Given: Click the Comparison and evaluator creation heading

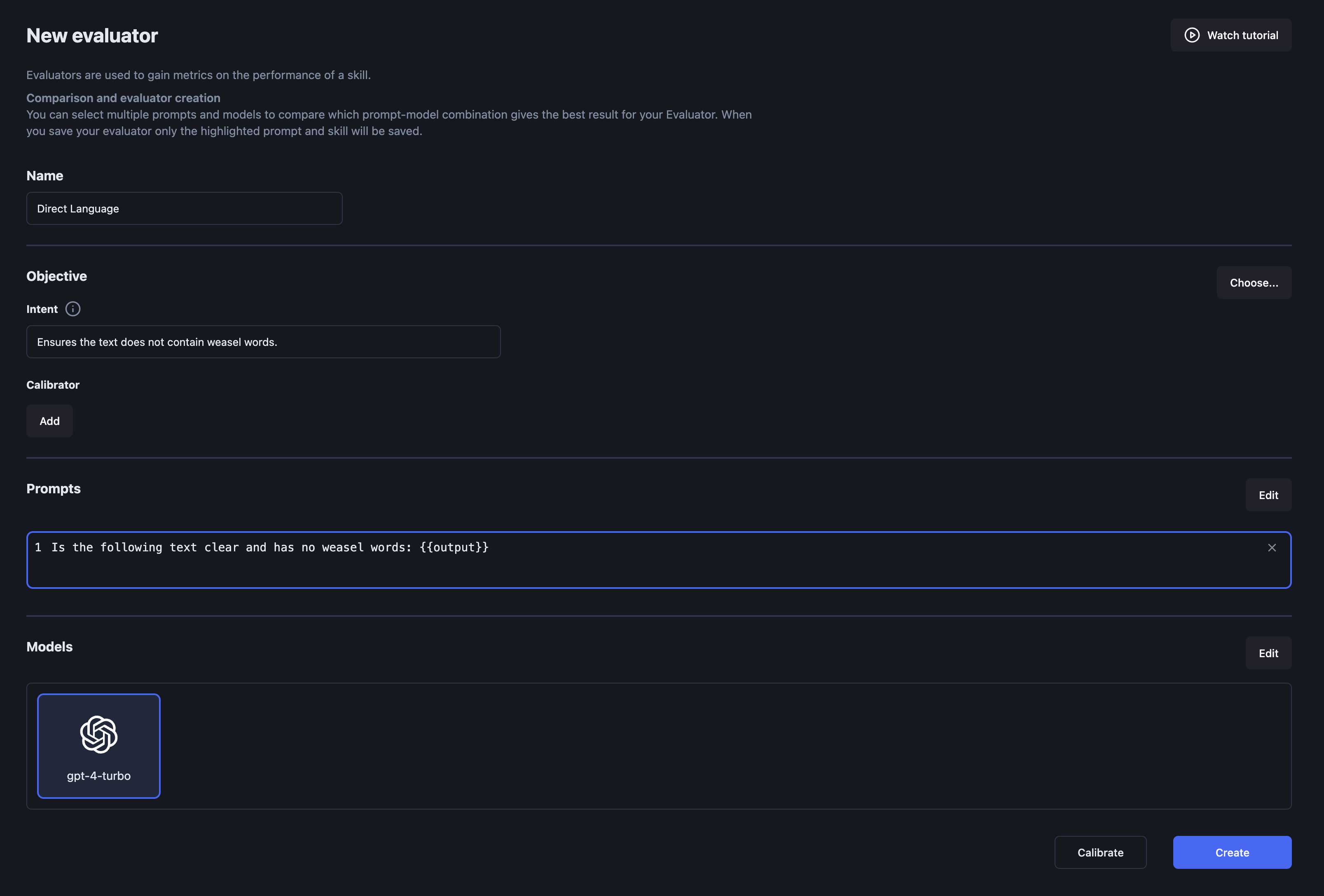Looking at the screenshot, I should coord(123,98).
